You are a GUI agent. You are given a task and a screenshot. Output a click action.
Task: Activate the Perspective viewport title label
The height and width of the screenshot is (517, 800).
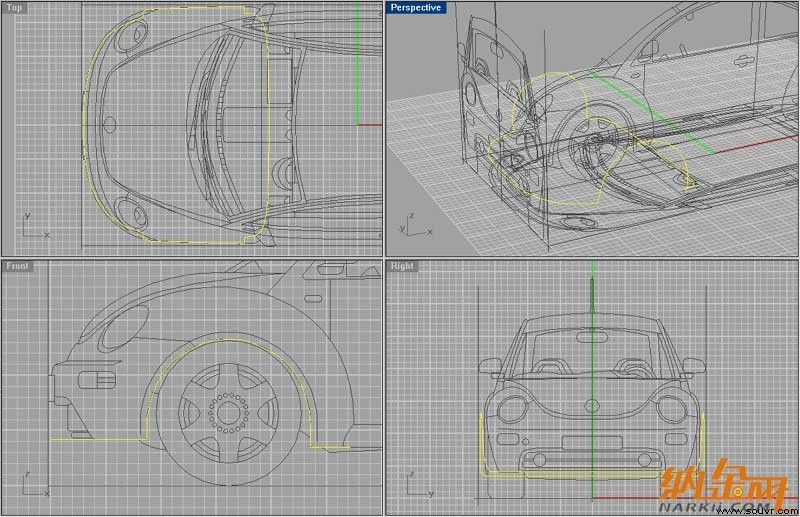click(x=416, y=8)
